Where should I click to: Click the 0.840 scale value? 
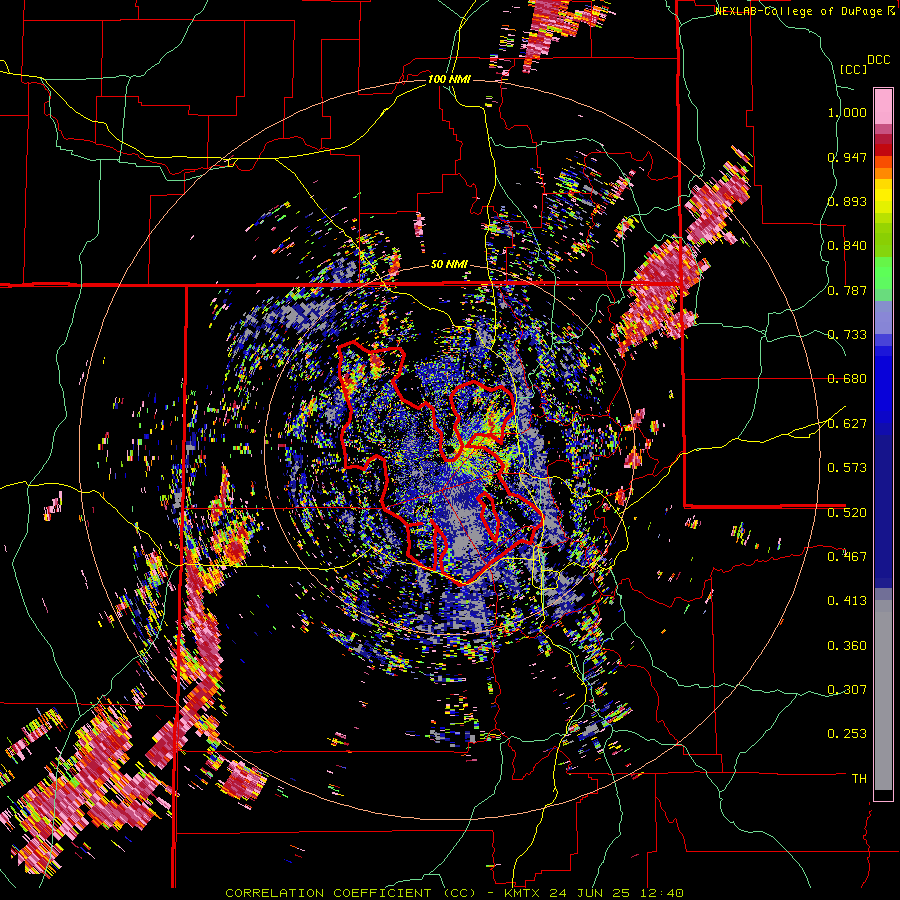847,246
